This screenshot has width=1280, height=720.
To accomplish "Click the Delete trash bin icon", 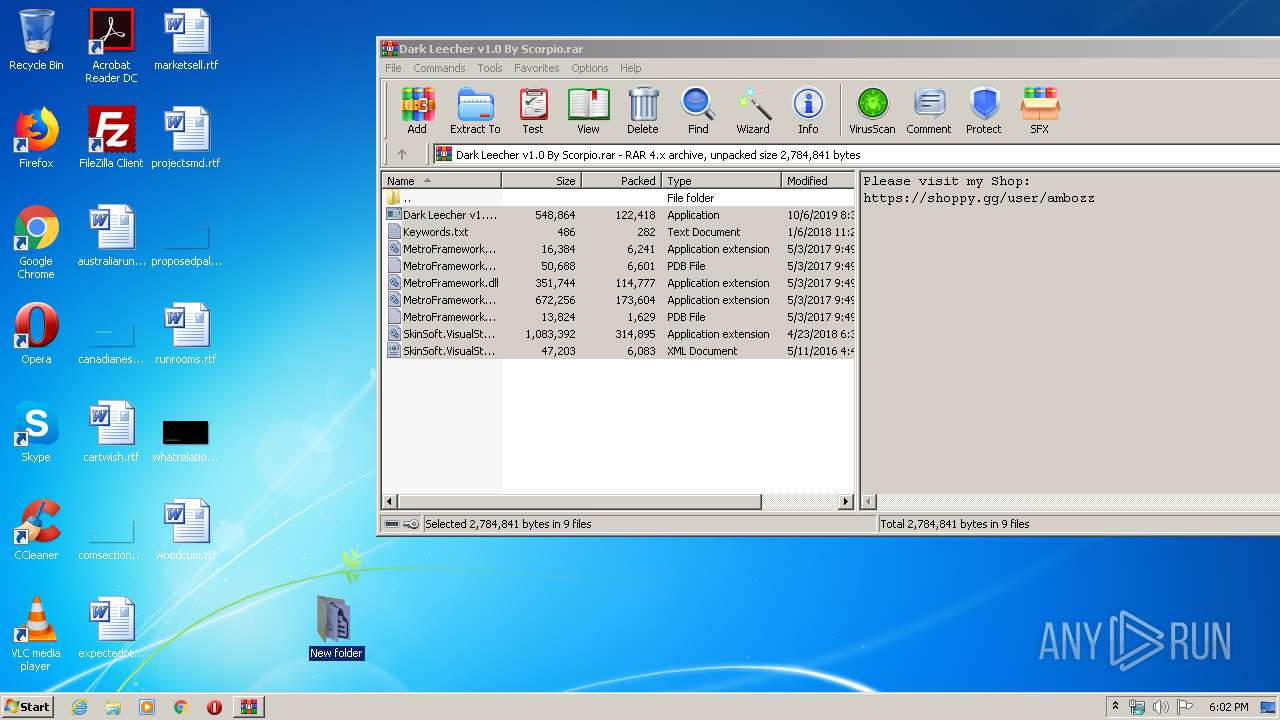I will tap(643, 110).
